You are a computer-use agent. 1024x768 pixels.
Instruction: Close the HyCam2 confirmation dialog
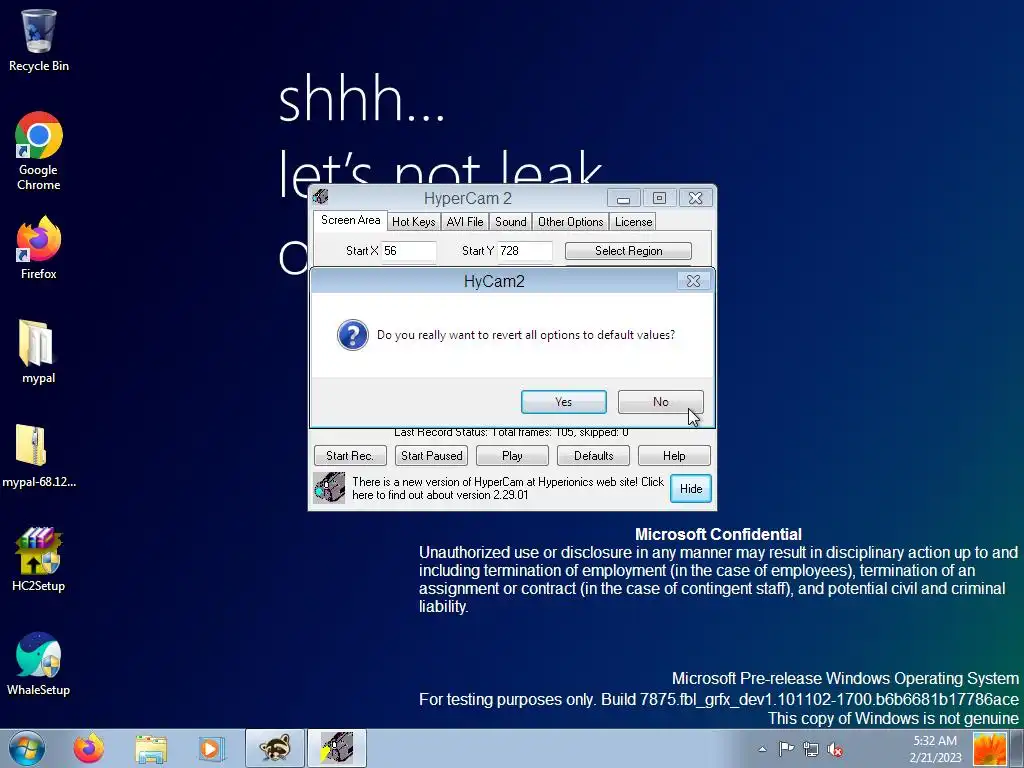click(x=694, y=281)
